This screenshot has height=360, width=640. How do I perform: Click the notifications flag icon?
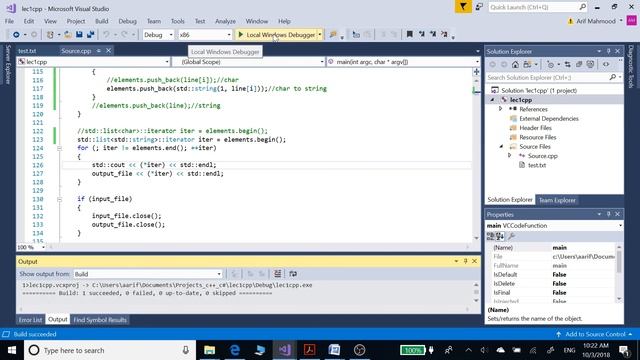coord(463,7)
